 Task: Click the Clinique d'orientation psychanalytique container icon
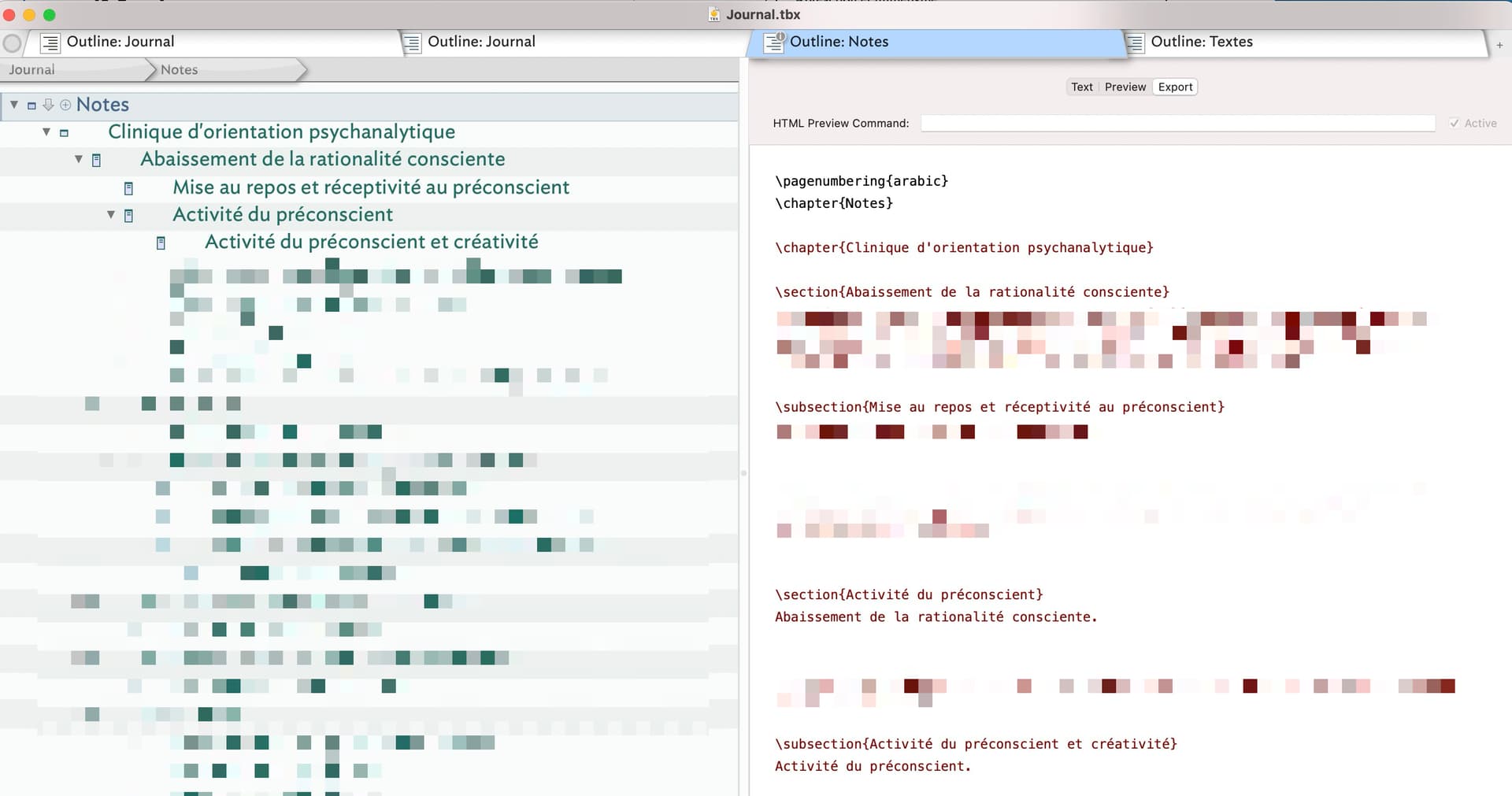click(64, 133)
